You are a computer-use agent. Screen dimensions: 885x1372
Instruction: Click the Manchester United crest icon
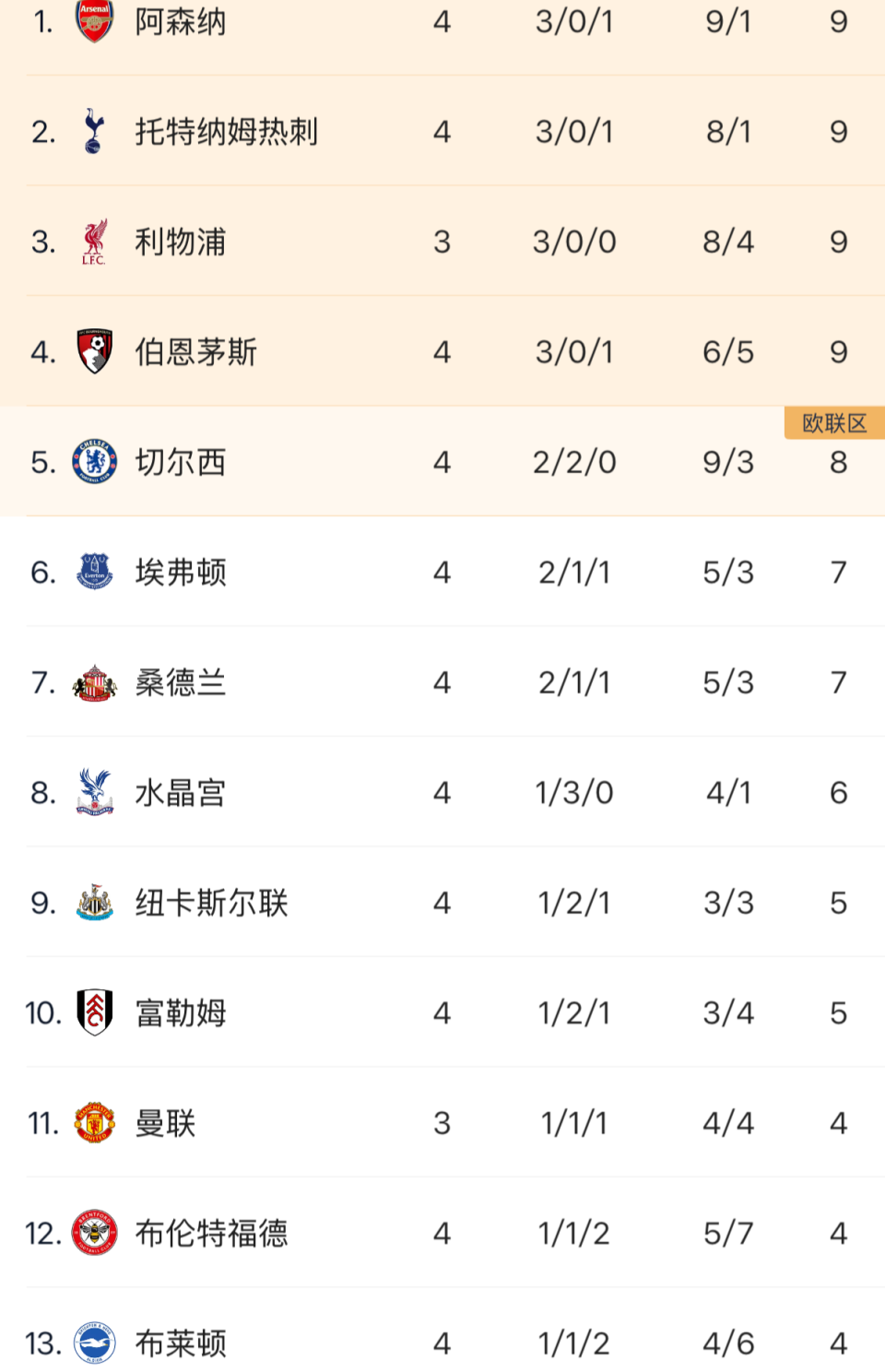coord(94,1123)
